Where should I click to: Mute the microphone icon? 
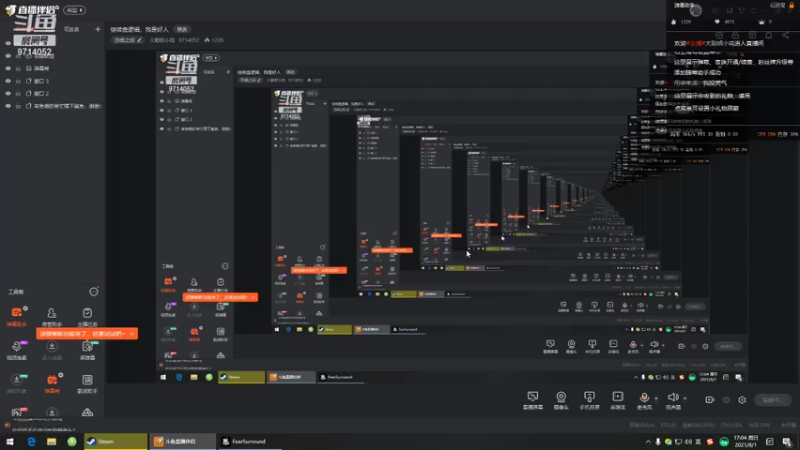(x=644, y=397)
